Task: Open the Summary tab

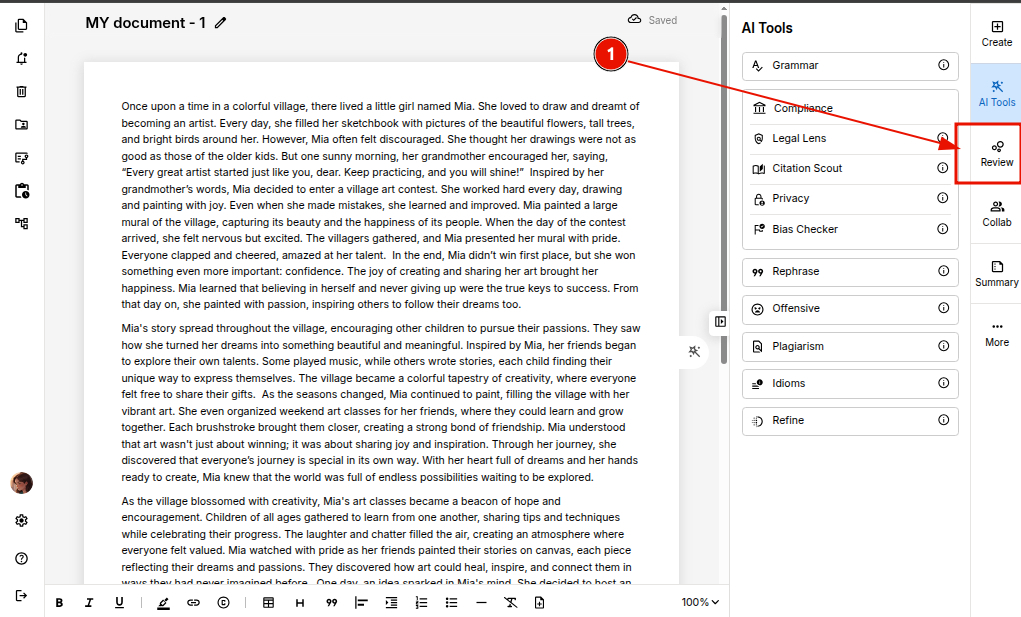Action: tap(996, 272)
